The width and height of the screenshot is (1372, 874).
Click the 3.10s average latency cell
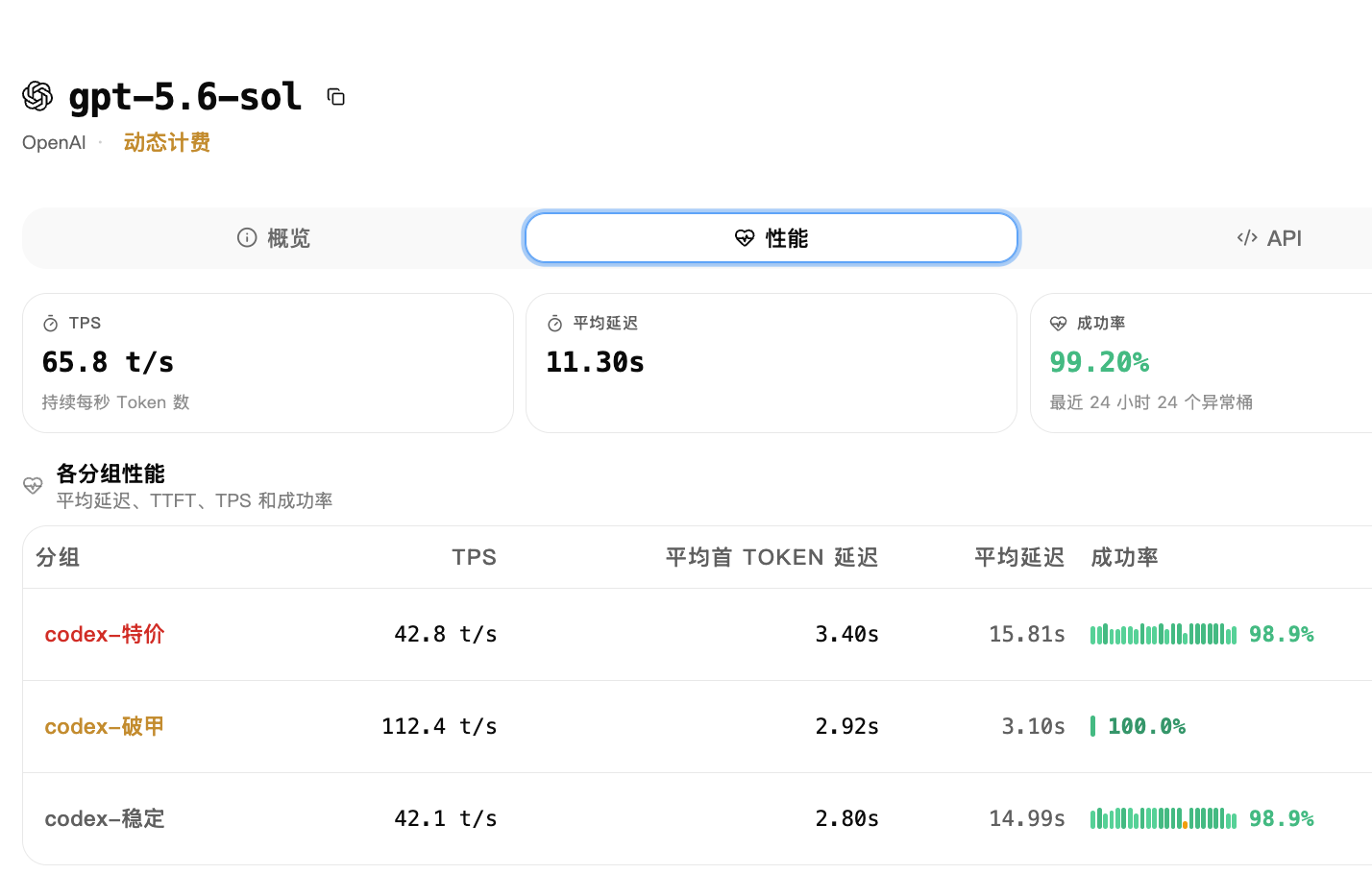pyautogui.click(x=1034, y=726)
